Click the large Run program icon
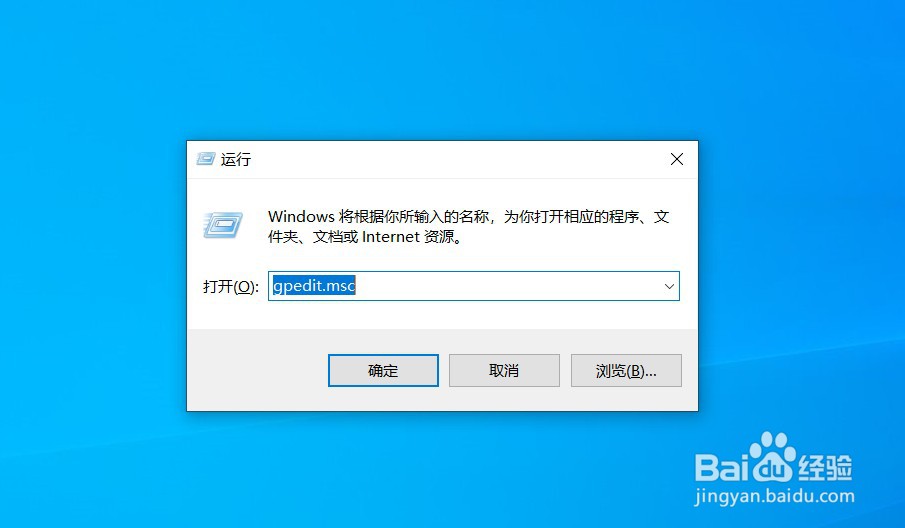The width and height of the screenshot is (905, 528). click(x=223, y=224)
